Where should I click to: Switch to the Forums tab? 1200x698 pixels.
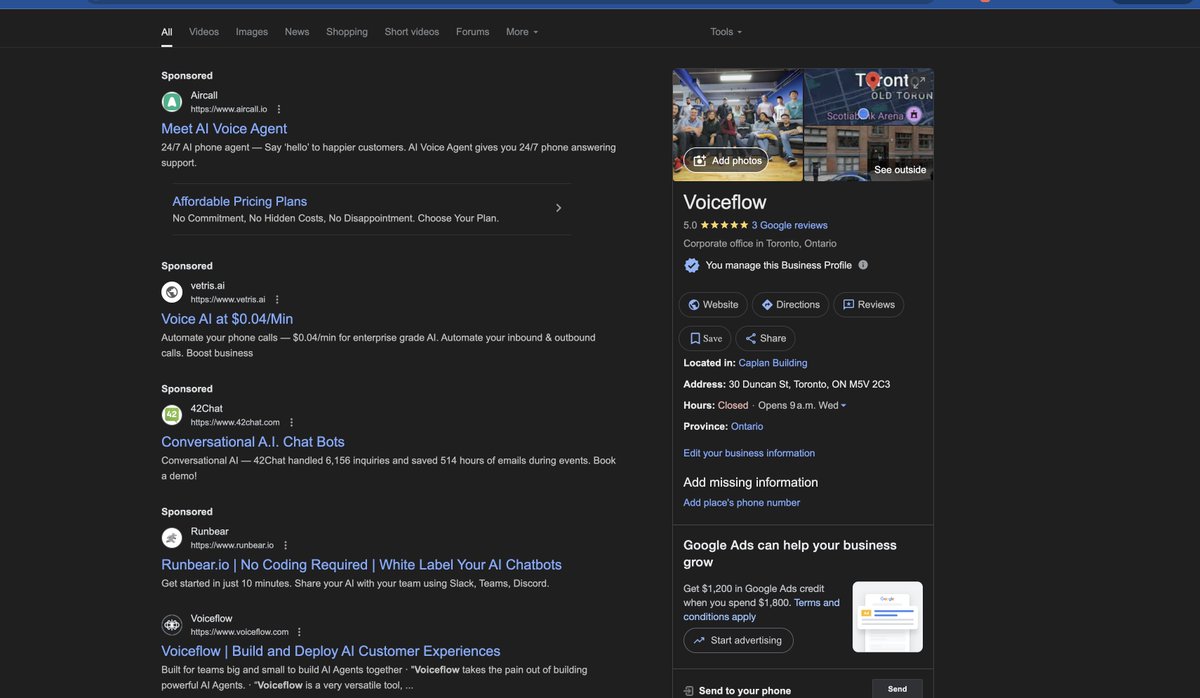point(473,32)
